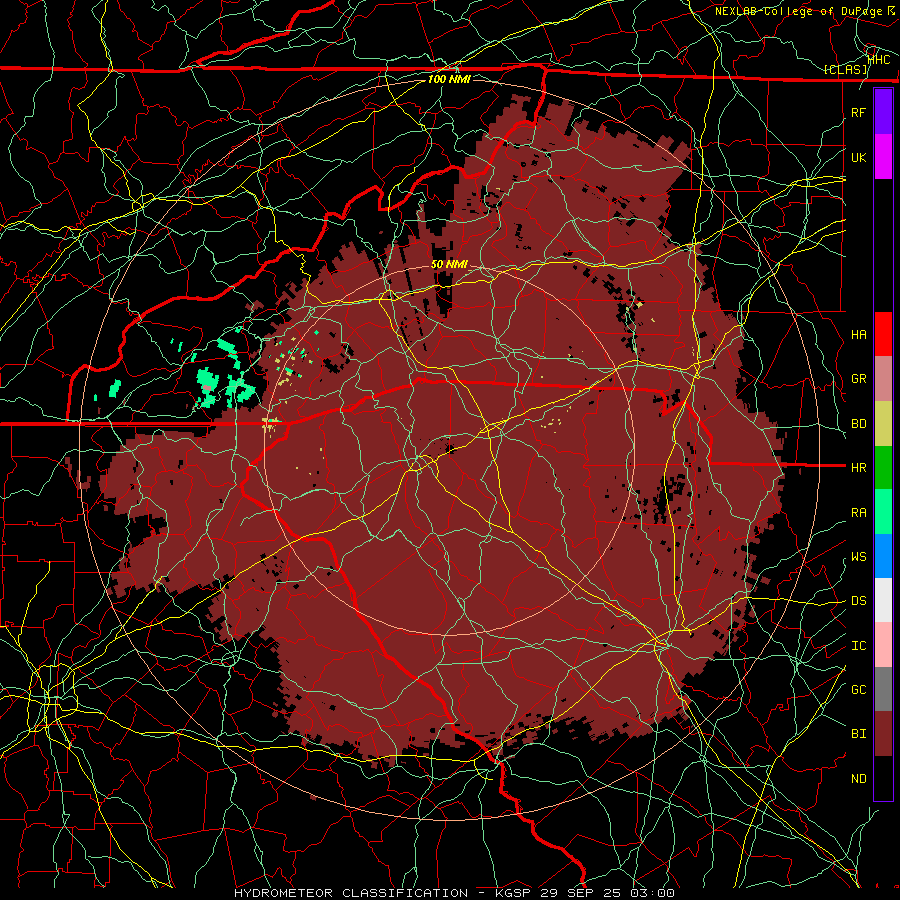This screenshot has width=900, height=900.
Task: Click the 29 SEP 25 date text
Action: click(580, 893)
